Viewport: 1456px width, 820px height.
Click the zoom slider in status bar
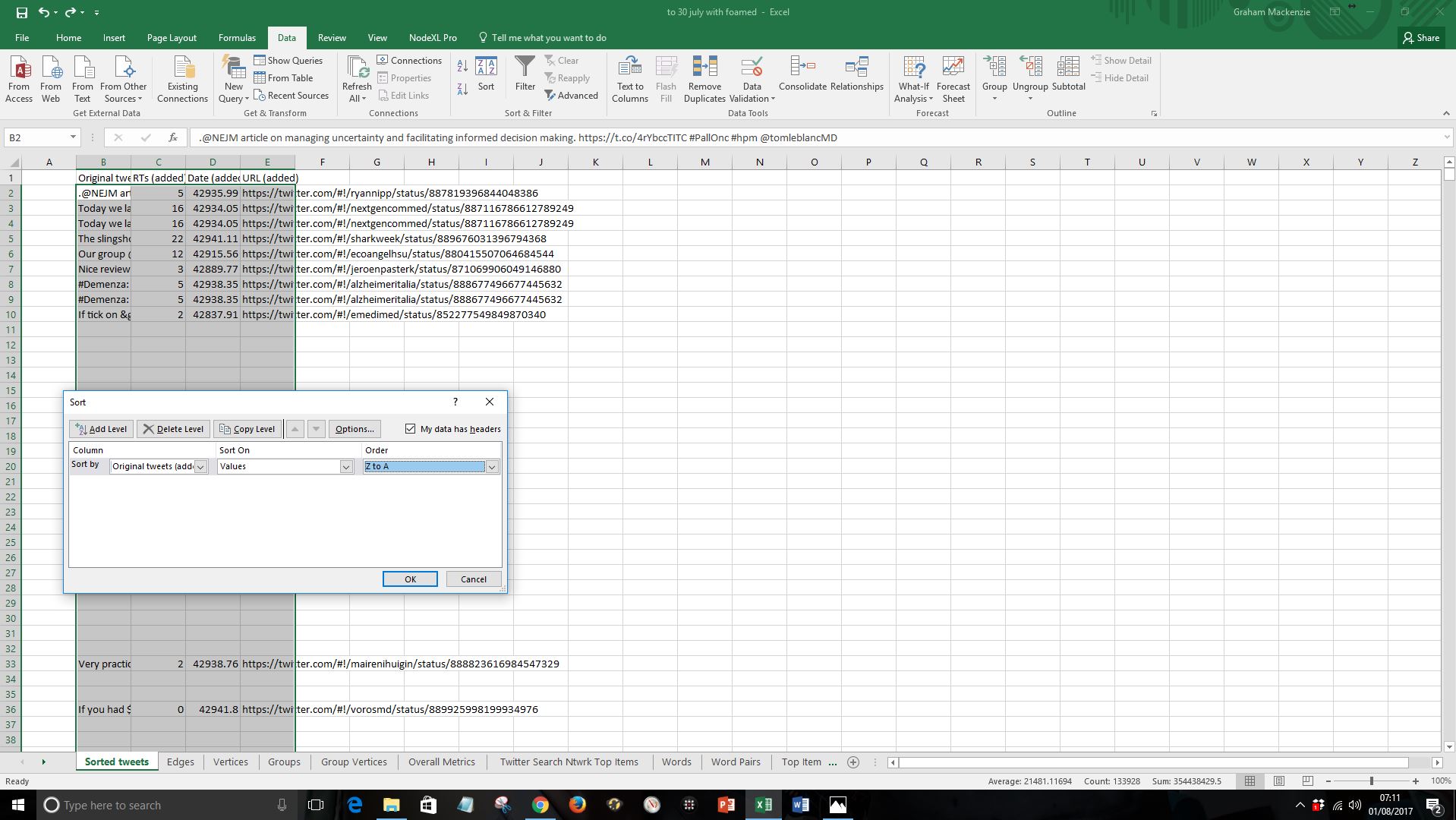pos(1371,781)
